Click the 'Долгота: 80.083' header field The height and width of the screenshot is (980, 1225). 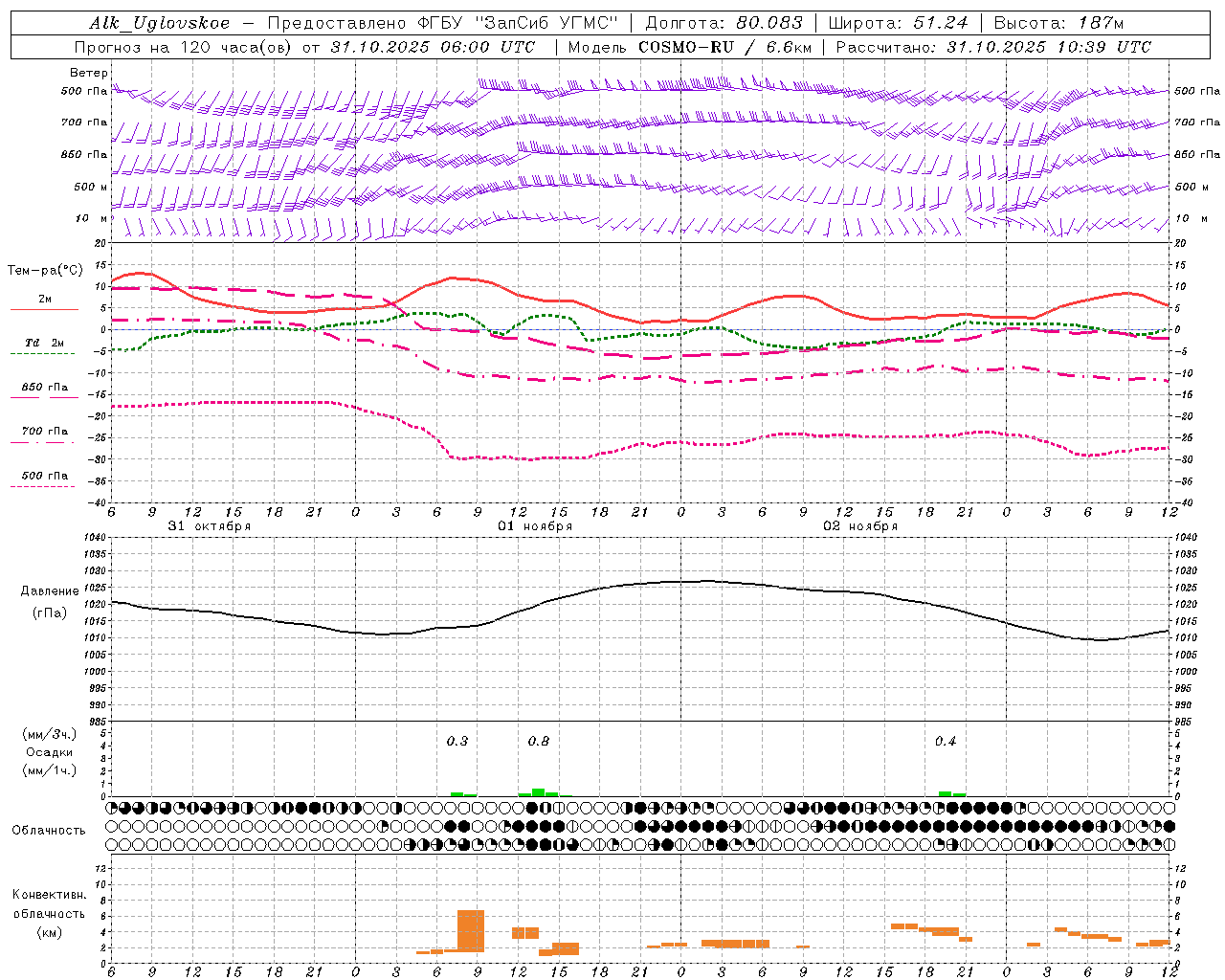click(x=724, y=23)
